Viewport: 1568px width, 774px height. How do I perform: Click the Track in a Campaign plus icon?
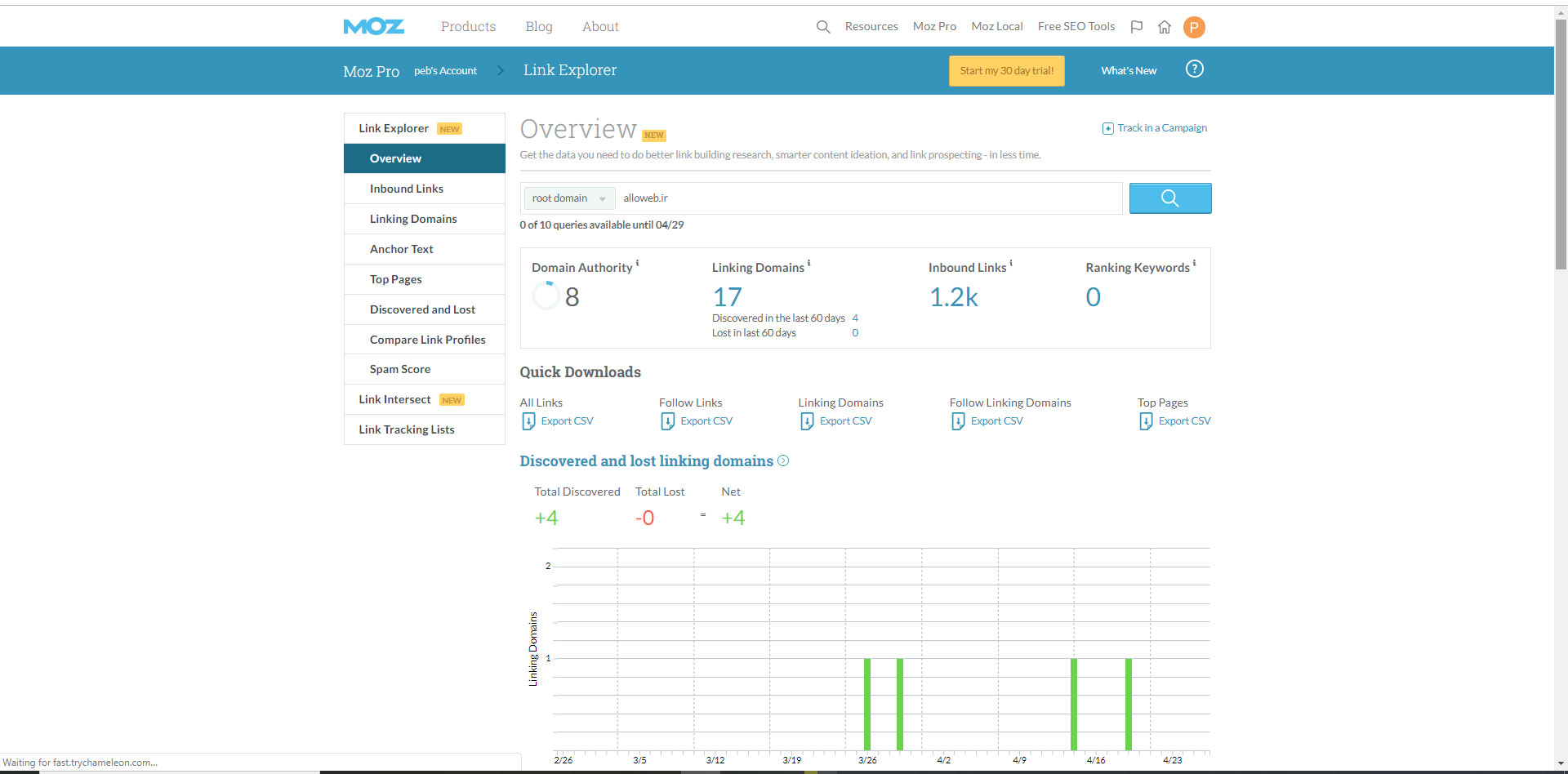pos(1107,128)
